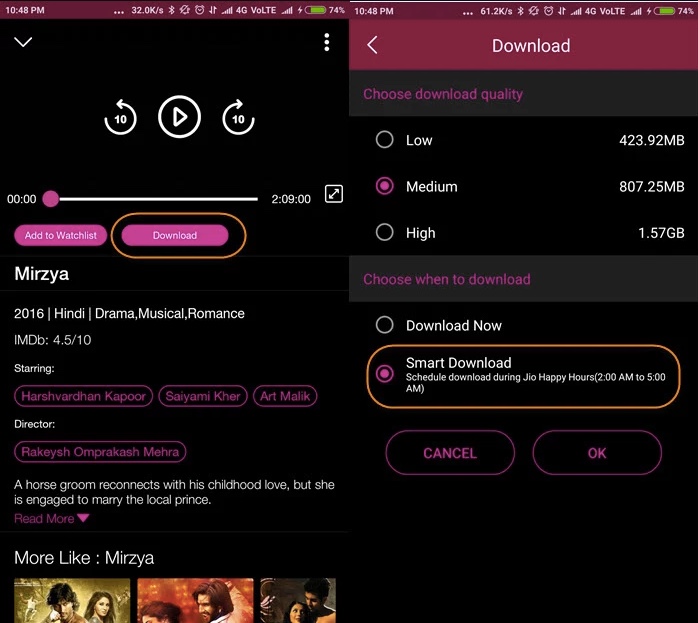Open third More Like Mirzya thumbnail

pyautogui.click(x=298, y=600)
